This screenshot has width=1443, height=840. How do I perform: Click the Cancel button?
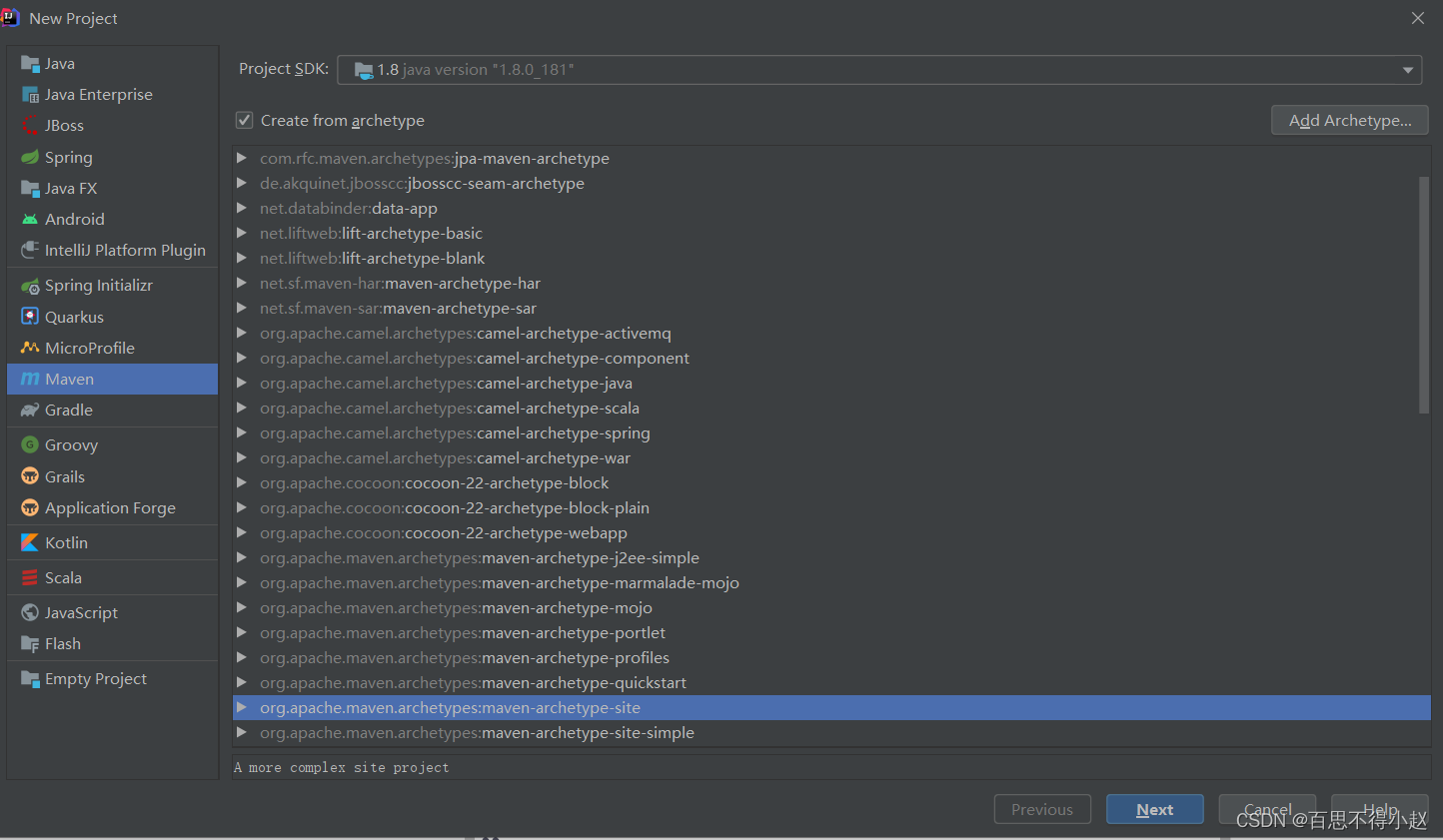pyautogui.click(x=1267, y=810)
